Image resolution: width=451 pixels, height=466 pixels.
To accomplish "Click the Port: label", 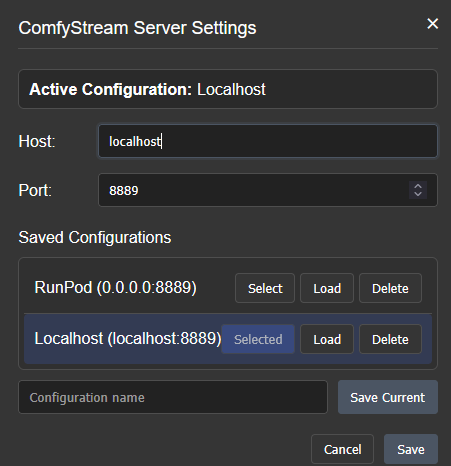I will [35, 190].
